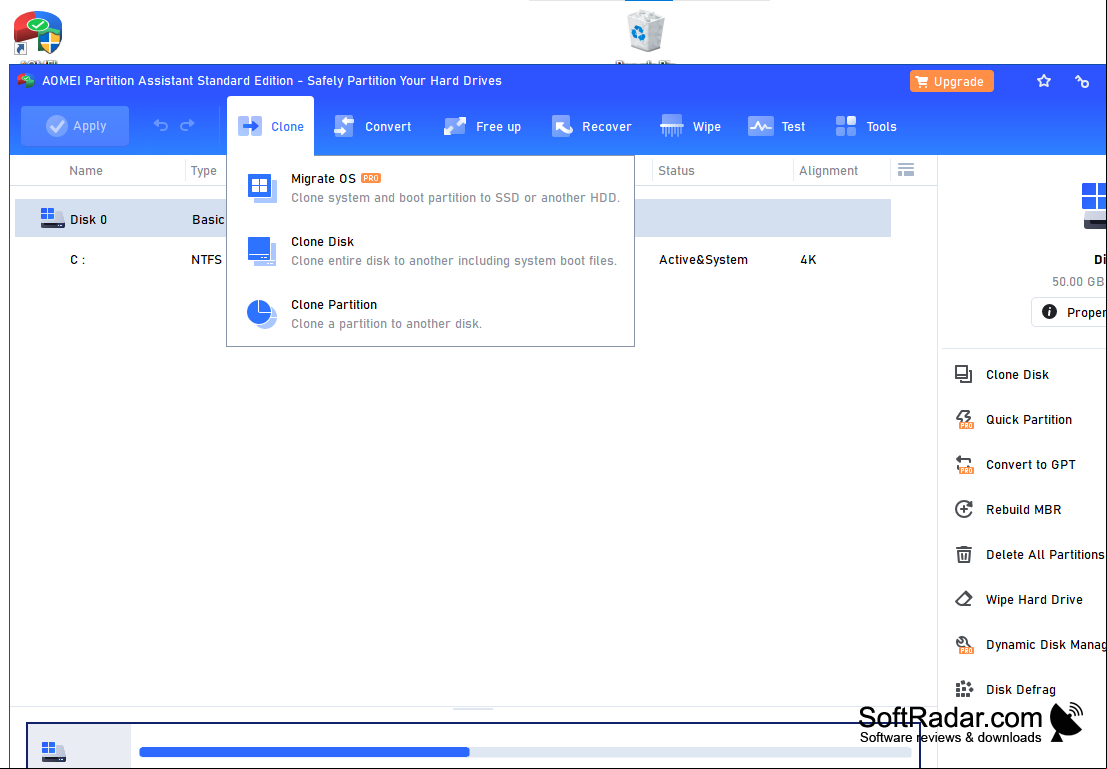The image size is (1107, 769).
Task: Click the AOMEI logo in title bar
Action: 25,81
